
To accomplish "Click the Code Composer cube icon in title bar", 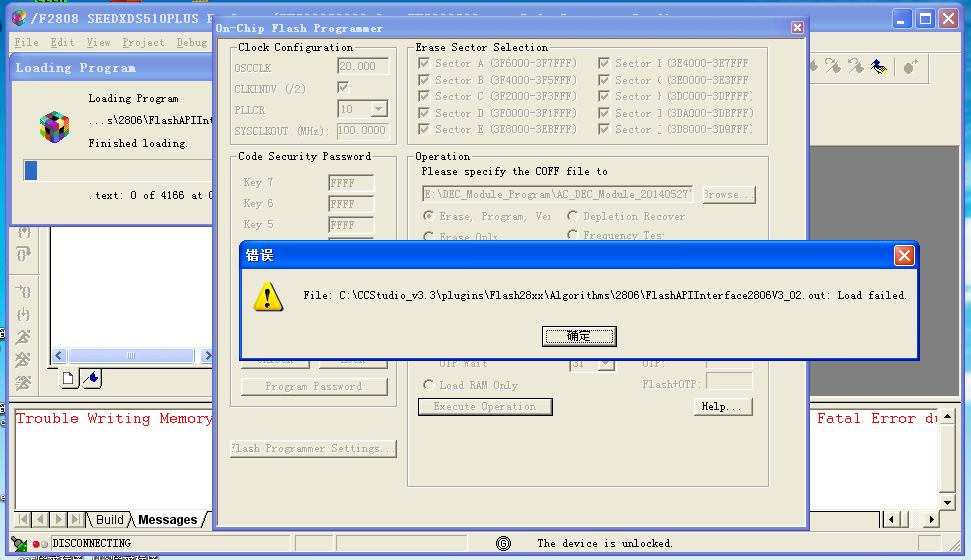I will click(19, 18).
